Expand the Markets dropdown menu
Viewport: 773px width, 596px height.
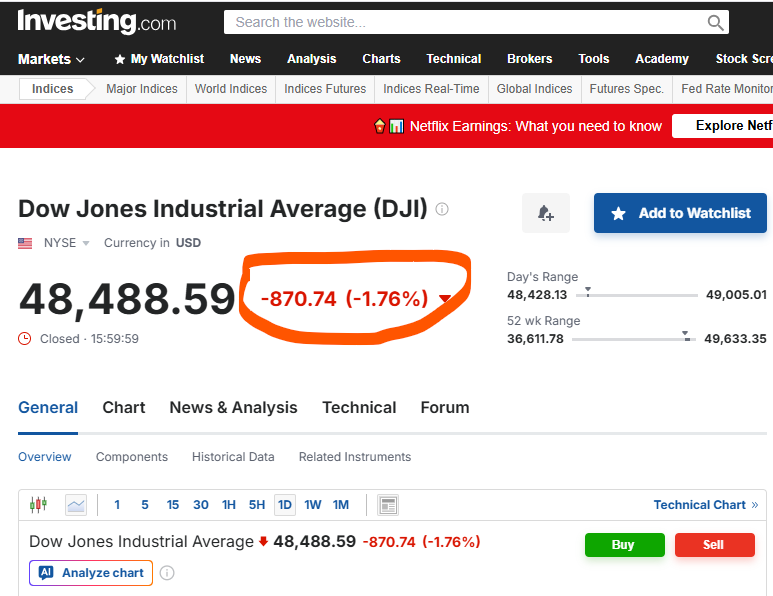coord(51,59)
